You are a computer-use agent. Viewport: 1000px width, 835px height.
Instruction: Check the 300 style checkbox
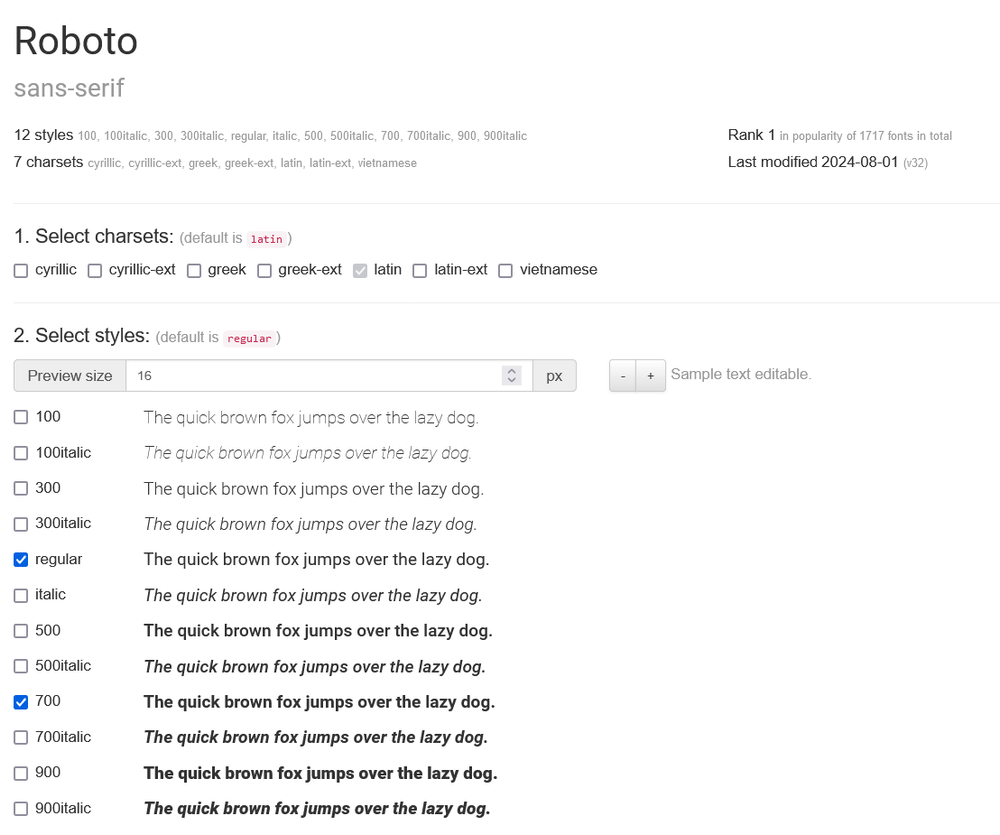click(21, 489)
